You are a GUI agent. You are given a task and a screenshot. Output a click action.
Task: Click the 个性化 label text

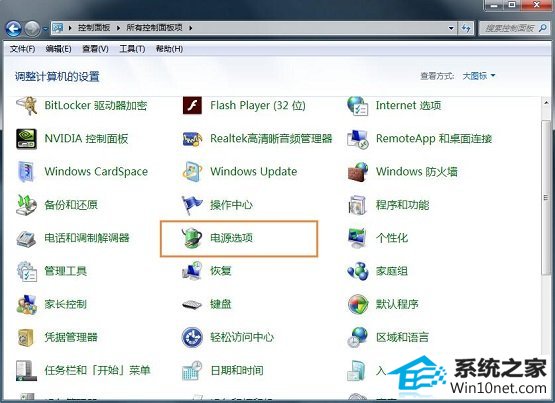click(x=392, y=238)
